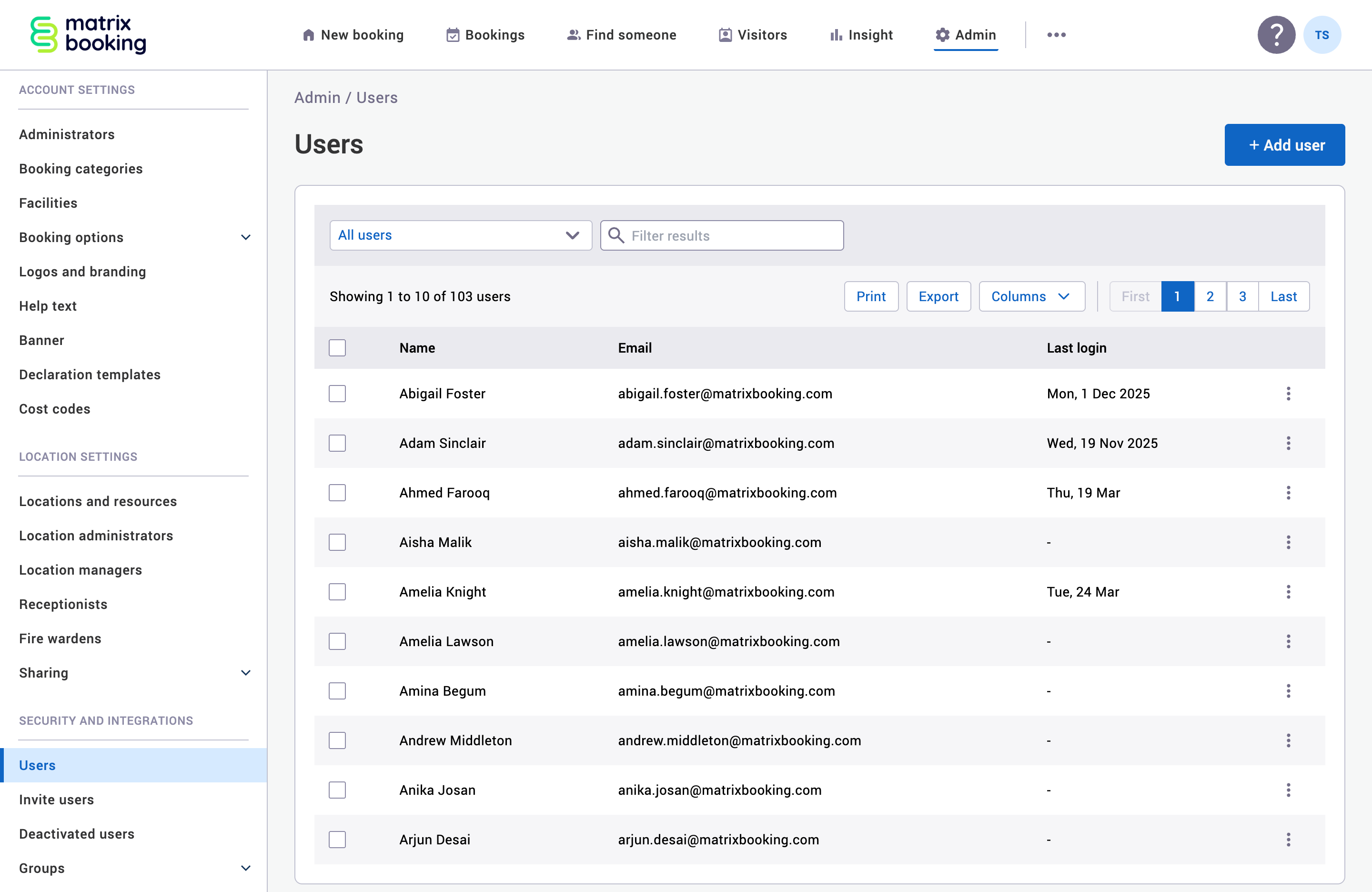Open the Insight chart icon
Image resolution: width=1372 pixels, height=892 pixels.
(836, 35)
